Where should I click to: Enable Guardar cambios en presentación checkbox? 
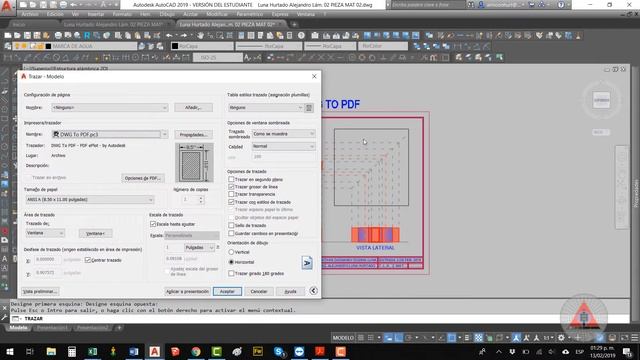tap(231, 233)
